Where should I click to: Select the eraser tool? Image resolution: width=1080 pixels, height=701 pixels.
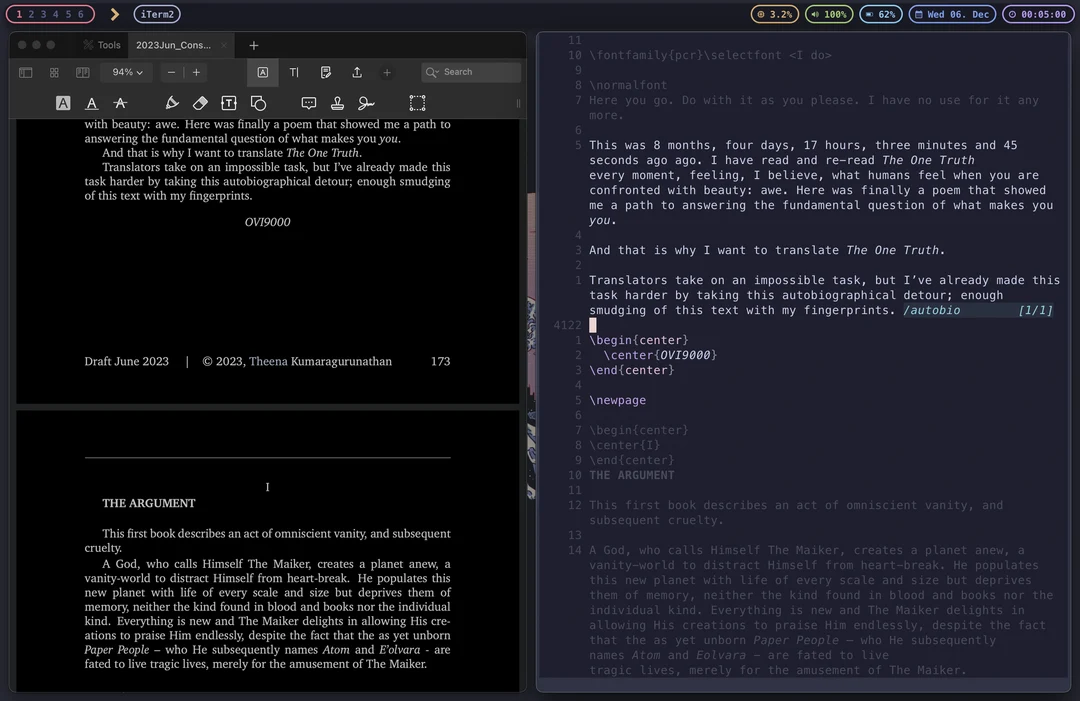202,103
